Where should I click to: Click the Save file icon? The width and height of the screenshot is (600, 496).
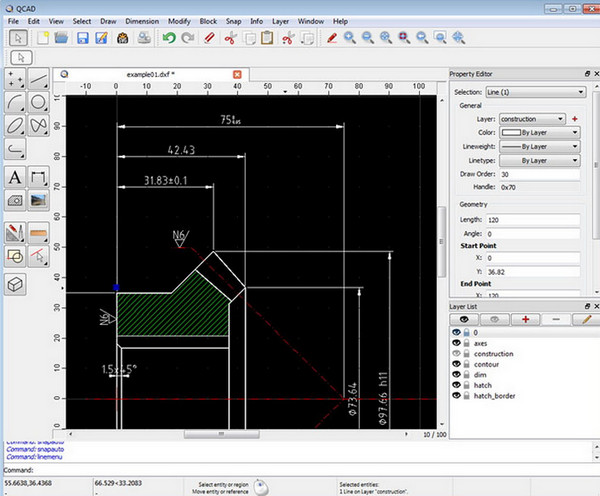click(x=82, y=38)
